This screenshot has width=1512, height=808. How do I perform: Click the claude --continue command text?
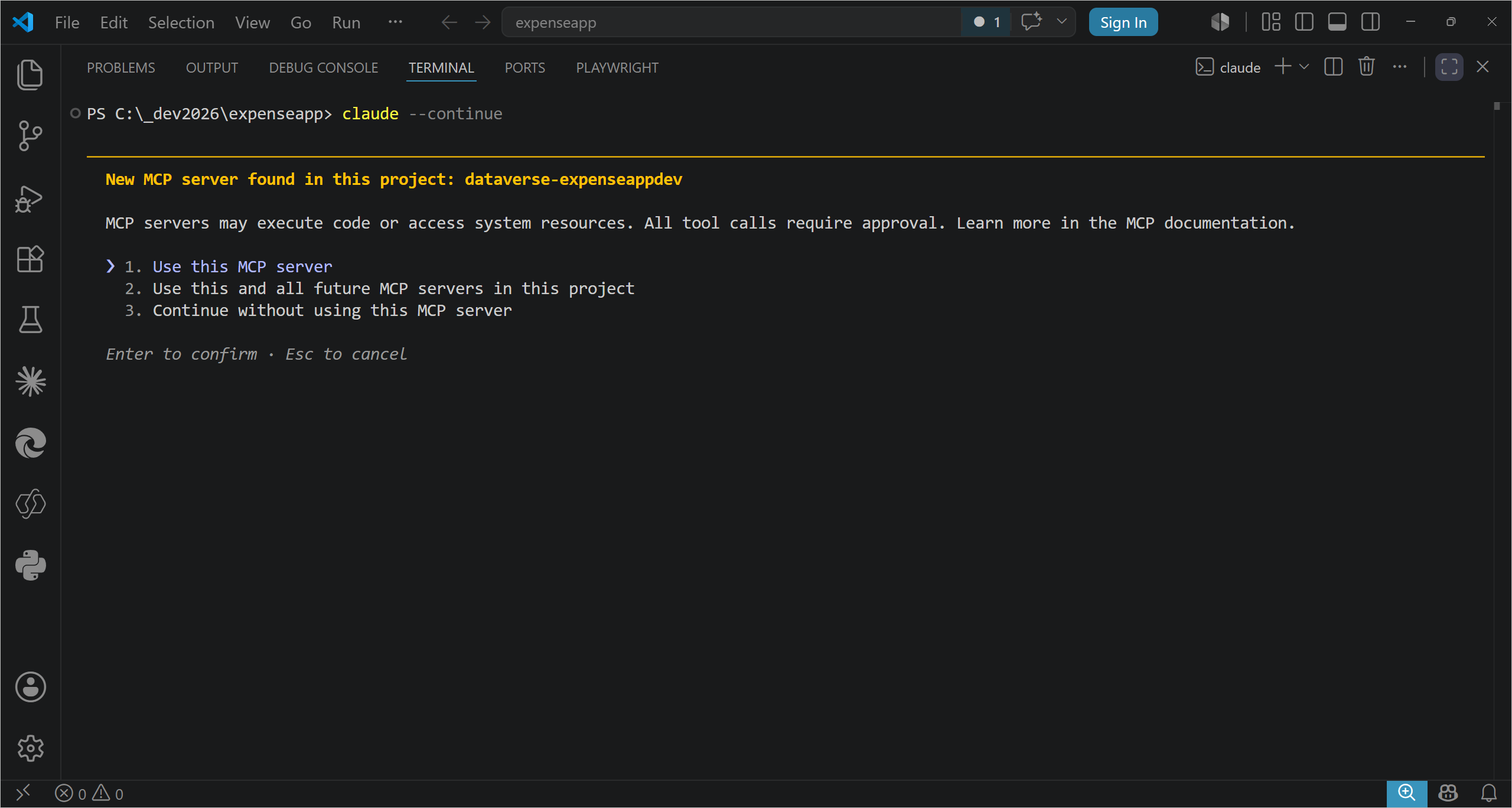click(x=422, y=113)
